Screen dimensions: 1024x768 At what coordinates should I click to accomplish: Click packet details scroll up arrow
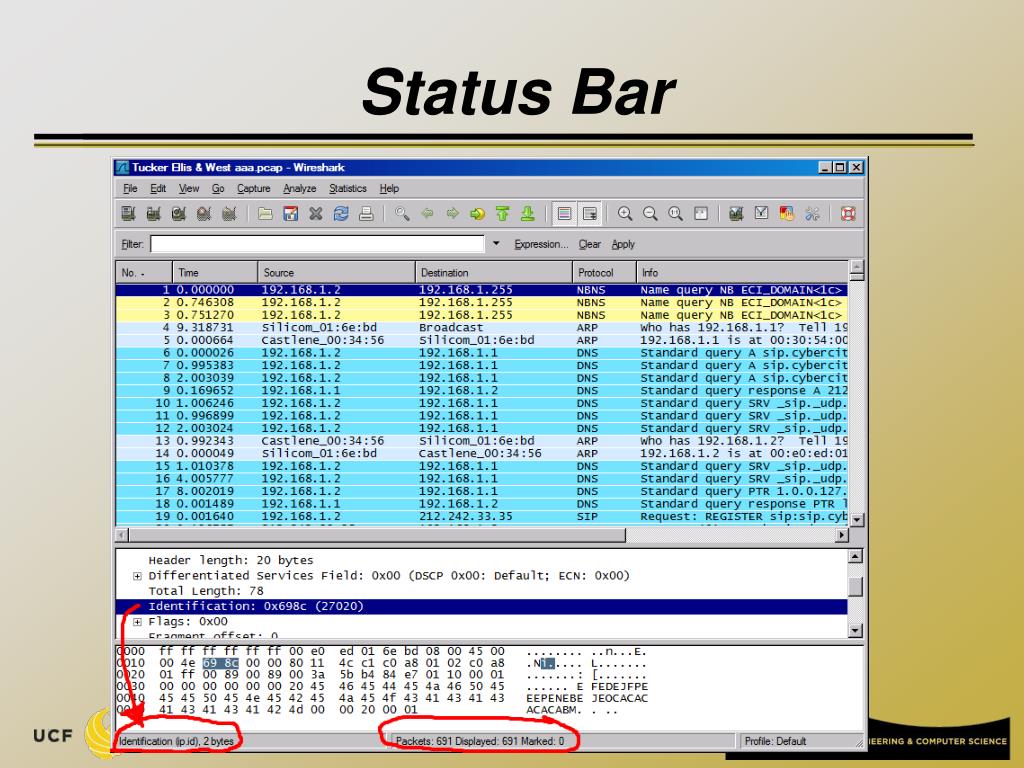coord(856,556)
